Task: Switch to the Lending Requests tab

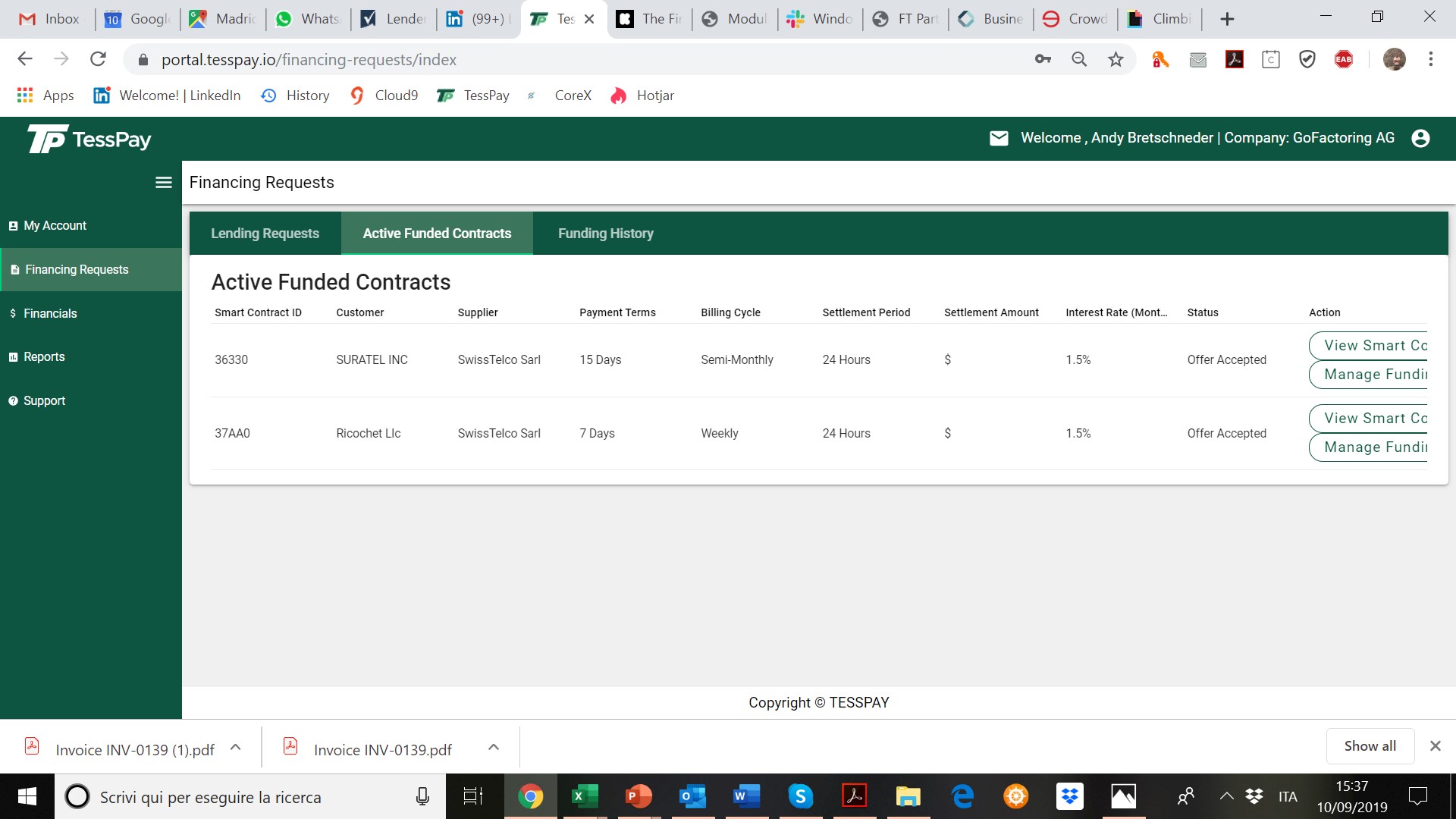Action: [265, 234]
